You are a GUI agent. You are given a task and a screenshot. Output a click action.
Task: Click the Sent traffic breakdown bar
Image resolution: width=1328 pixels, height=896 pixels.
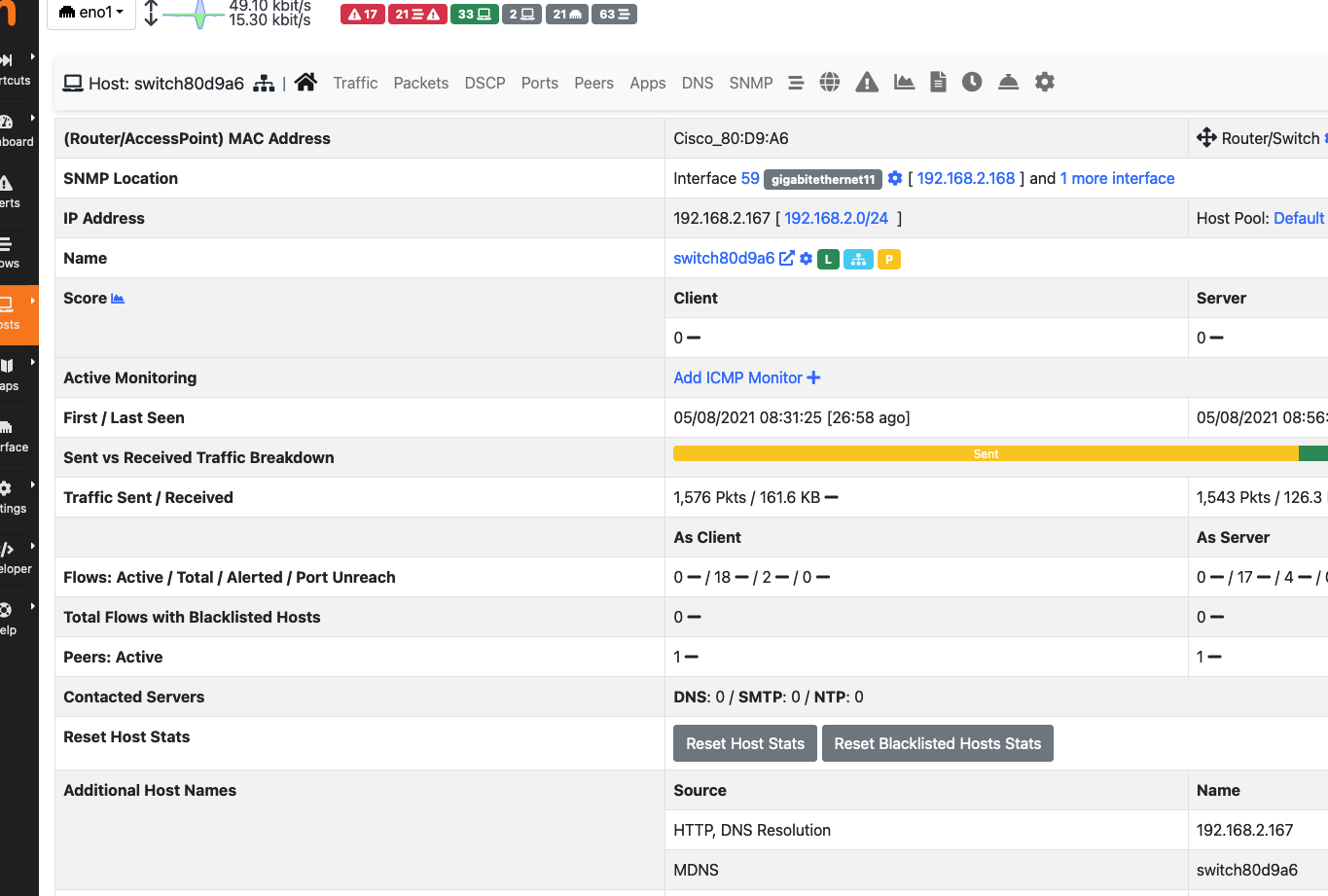coord(985,452)
